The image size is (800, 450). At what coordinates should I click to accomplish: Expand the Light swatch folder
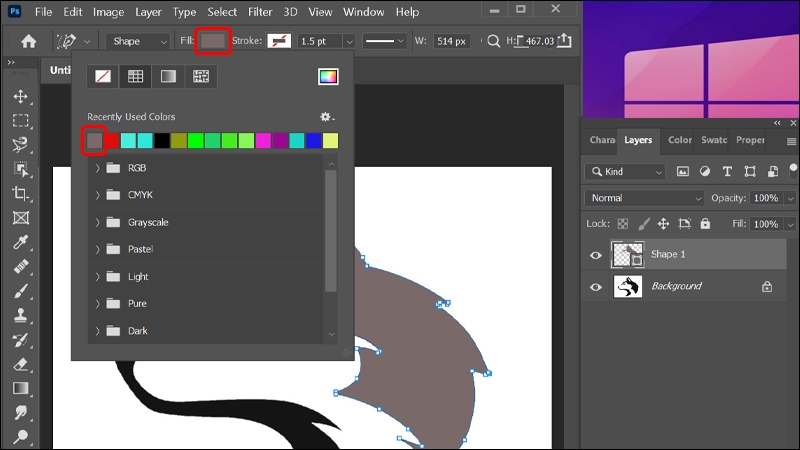click(97, 277)
